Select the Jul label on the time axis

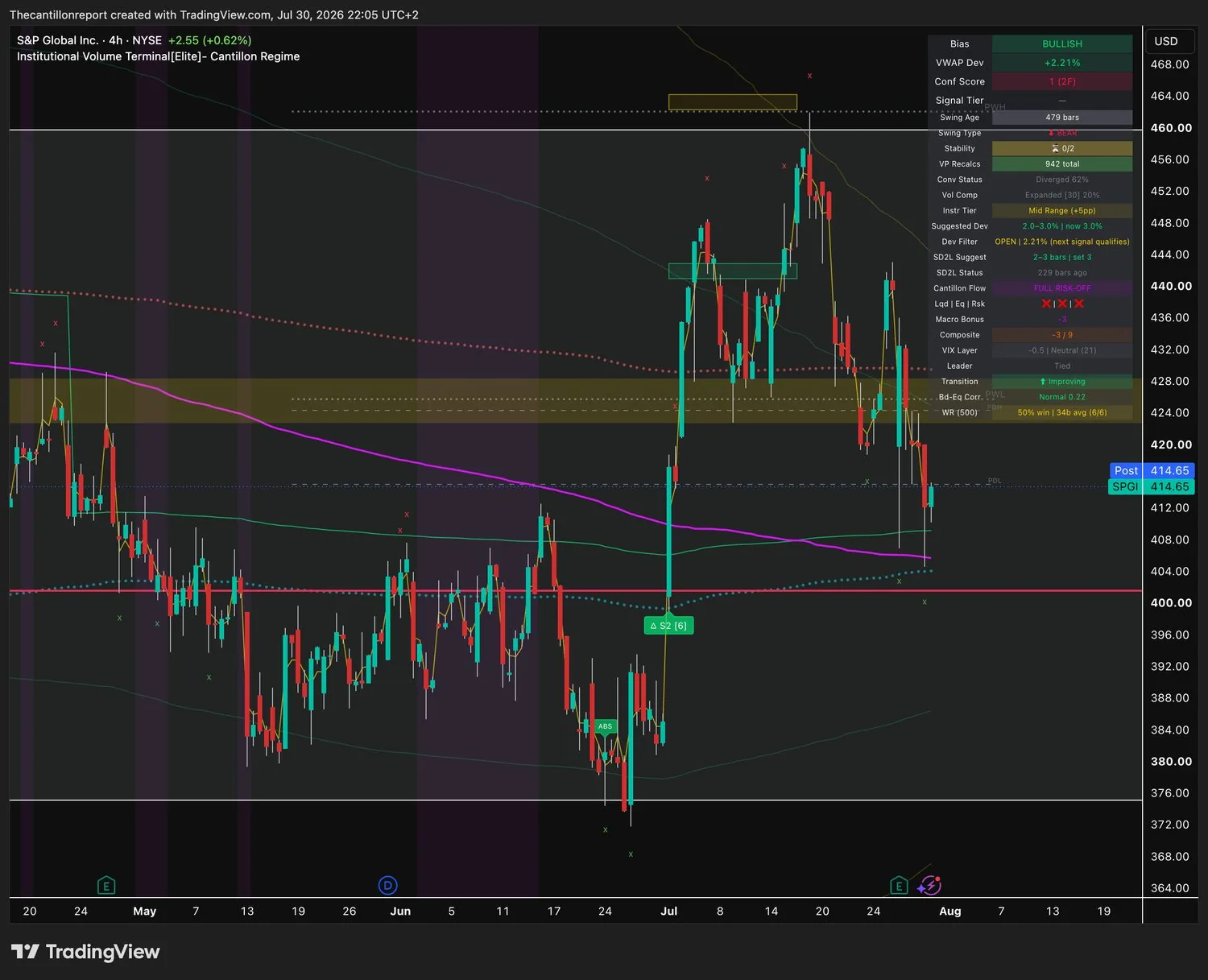tap(668, 912)
